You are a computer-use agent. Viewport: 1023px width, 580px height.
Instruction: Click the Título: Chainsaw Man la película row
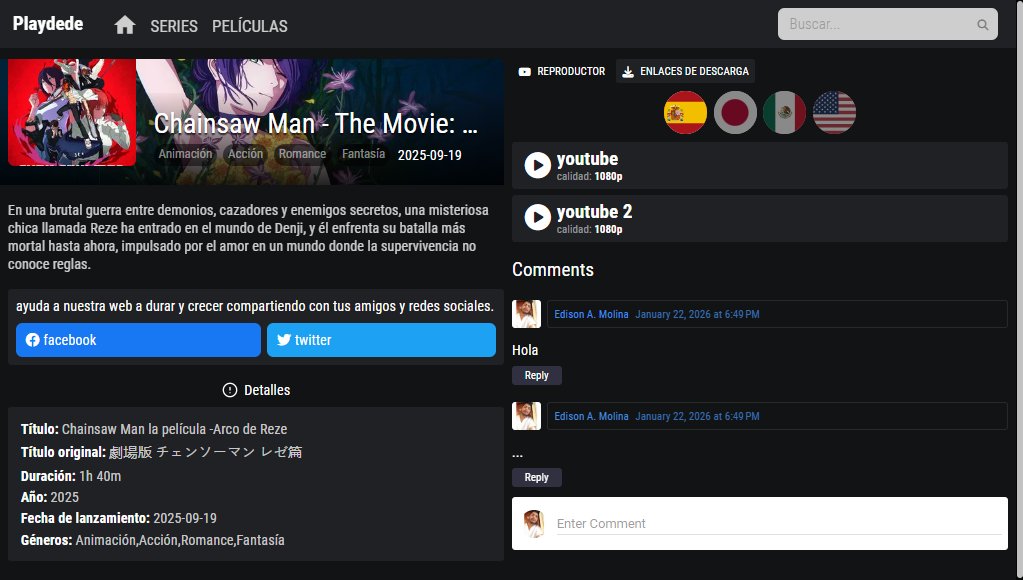coord(154,429)
